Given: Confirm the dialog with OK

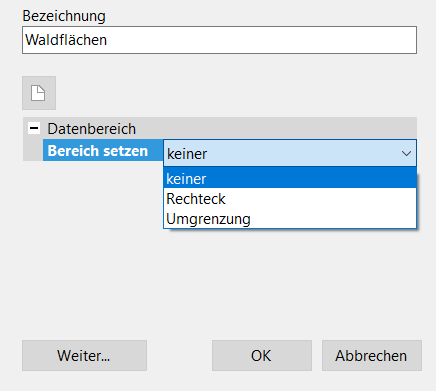Looking at the screenshot, I should (262, 355).
